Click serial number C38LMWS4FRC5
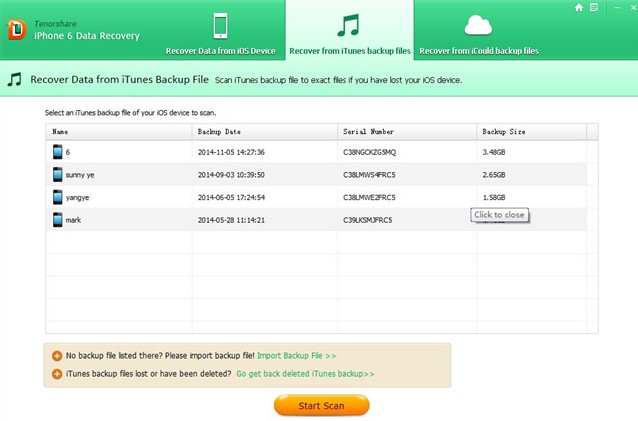 coord(369,175)
